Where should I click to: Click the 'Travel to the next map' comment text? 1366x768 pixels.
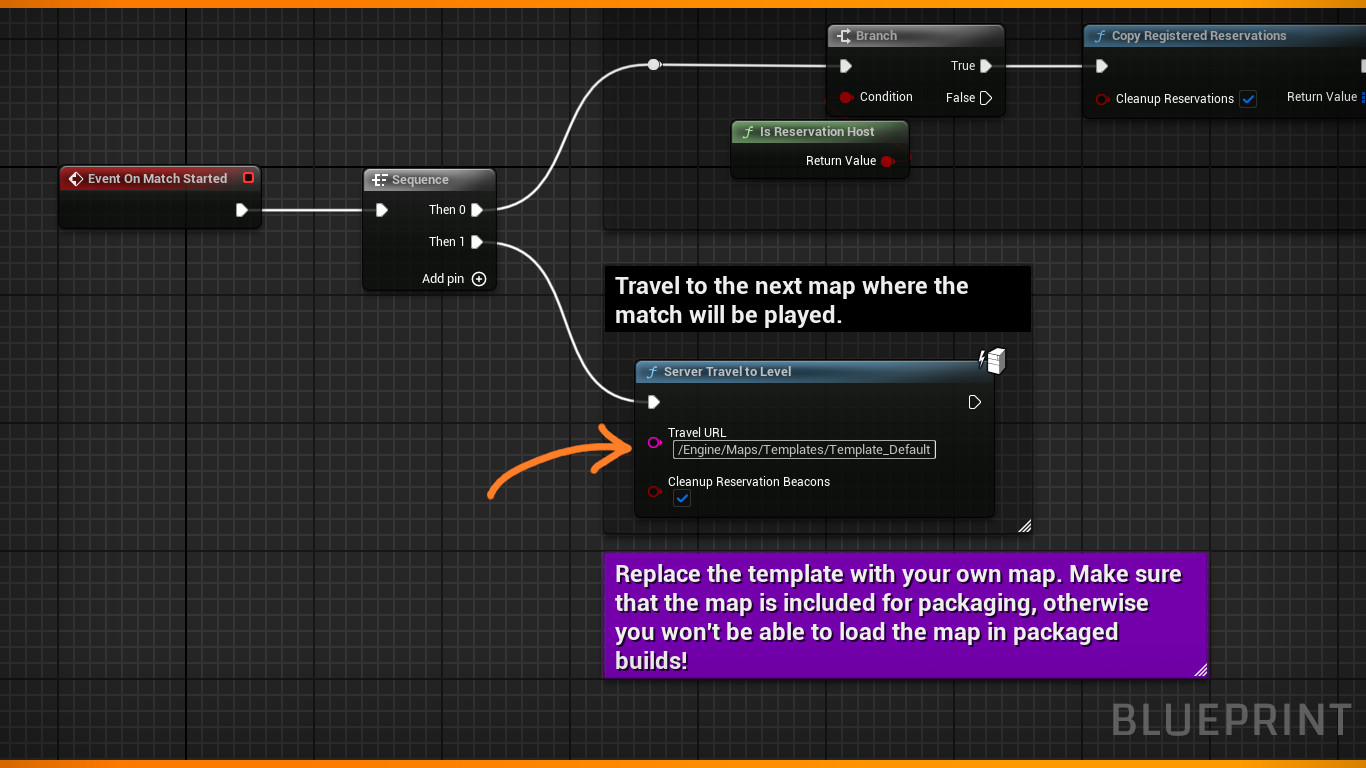[x=792, y=300]
